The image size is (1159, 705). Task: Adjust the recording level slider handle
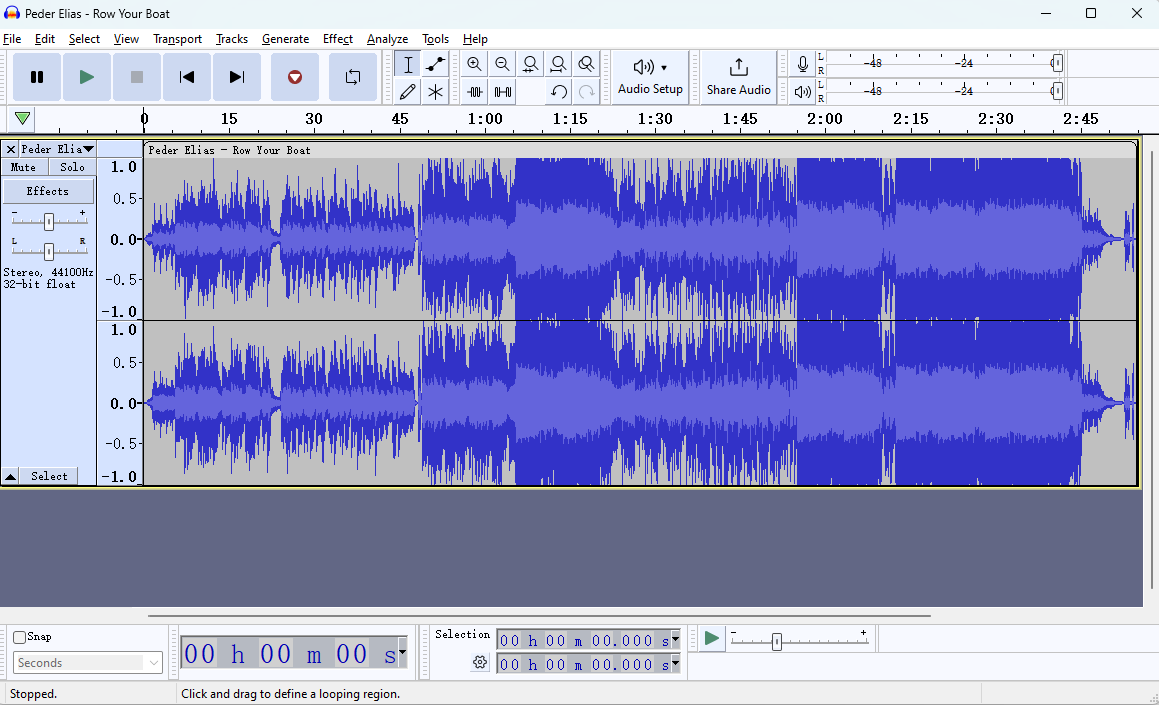(x=1057, y=64)
